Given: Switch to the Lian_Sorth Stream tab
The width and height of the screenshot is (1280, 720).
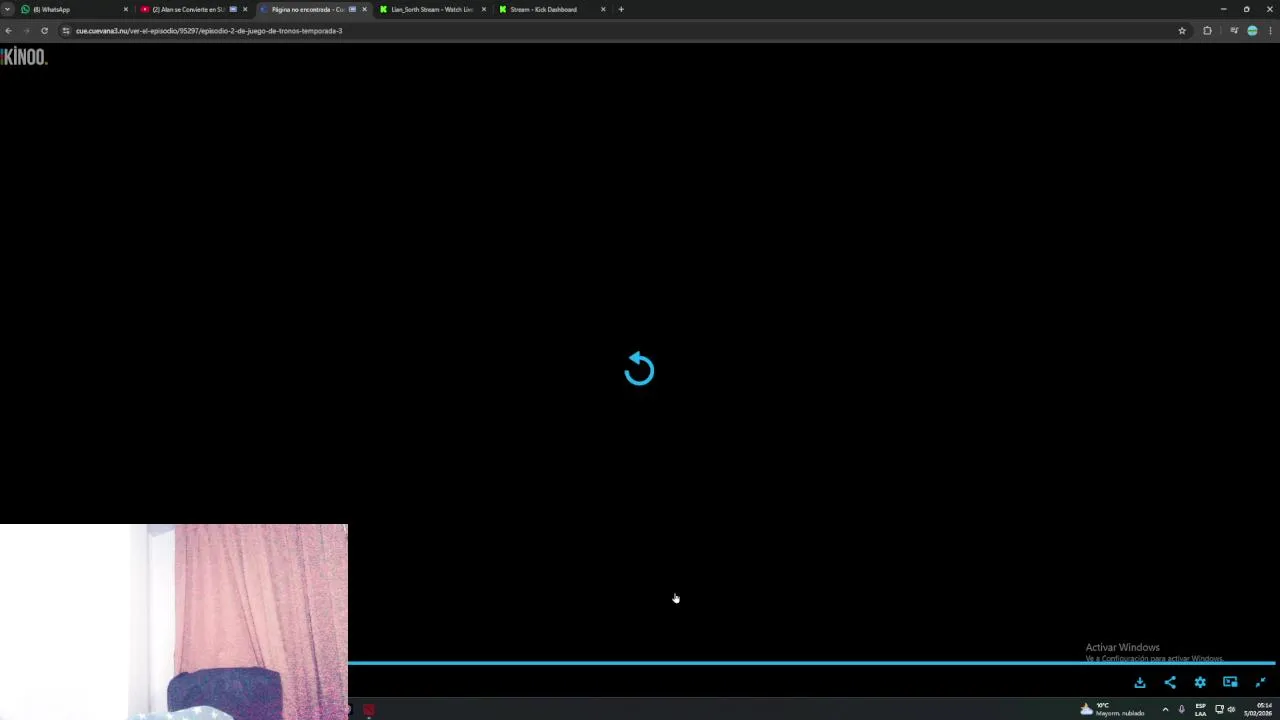Looking at the screenshot, I should pyautogui.click(x=432, y=9).
